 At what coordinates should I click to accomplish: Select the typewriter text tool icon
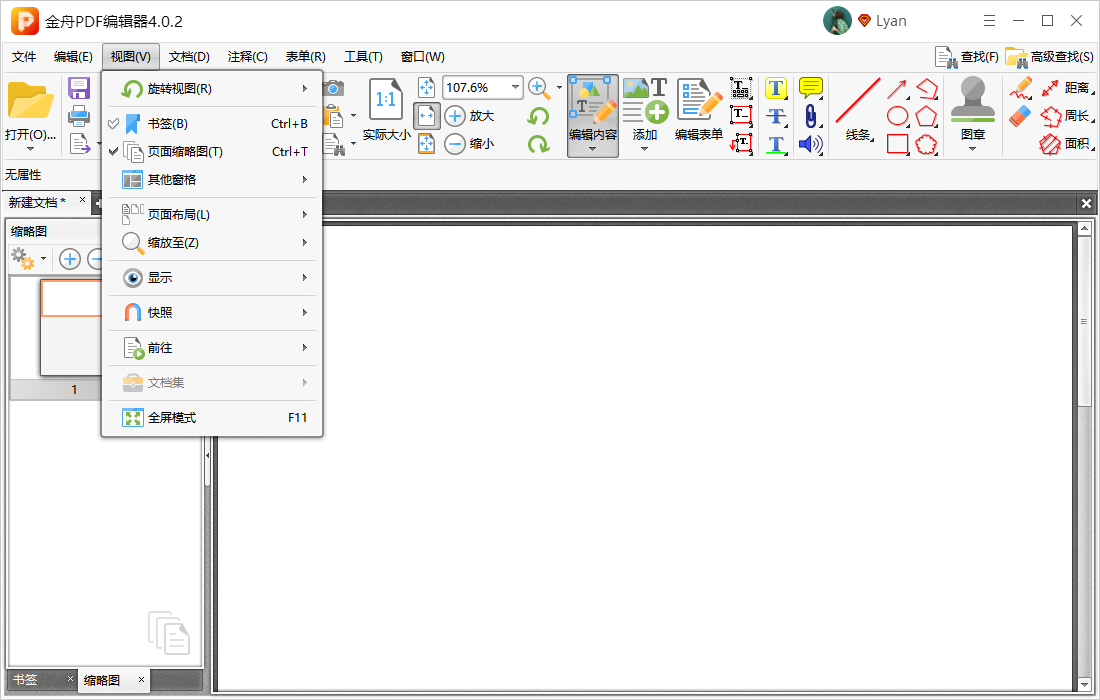741,88
